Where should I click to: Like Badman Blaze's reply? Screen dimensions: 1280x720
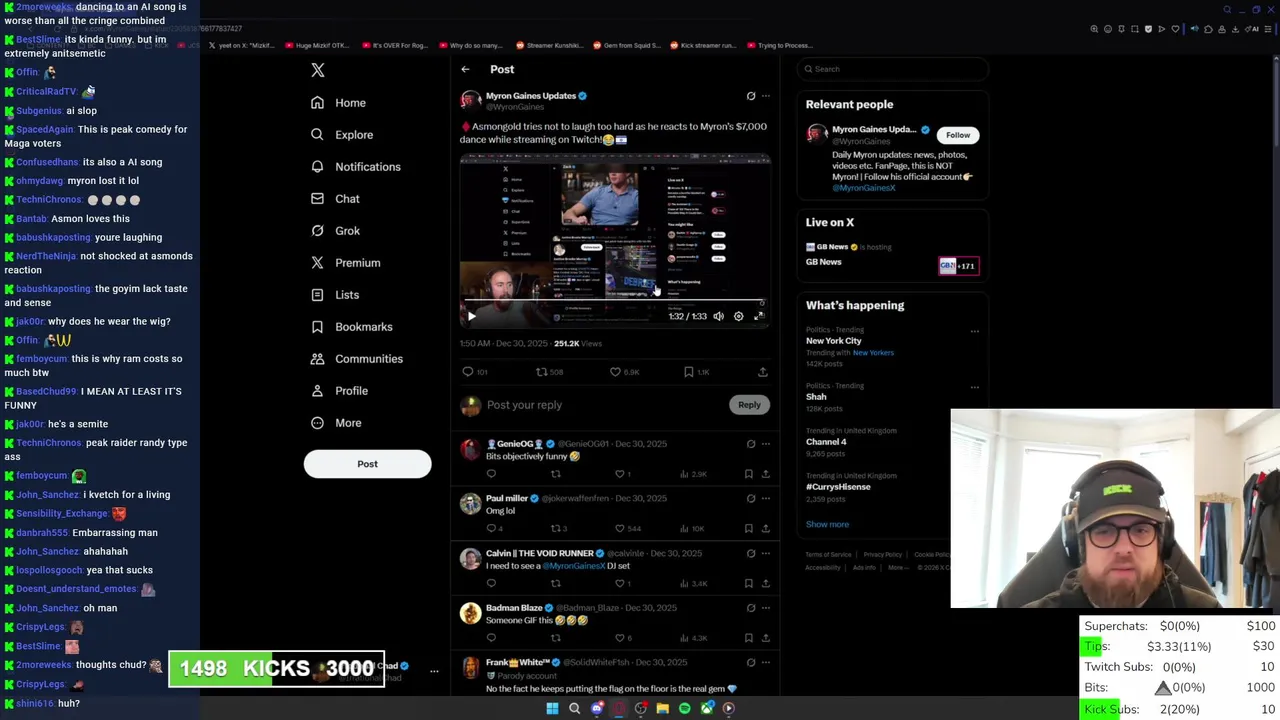[x=623, y=638]
